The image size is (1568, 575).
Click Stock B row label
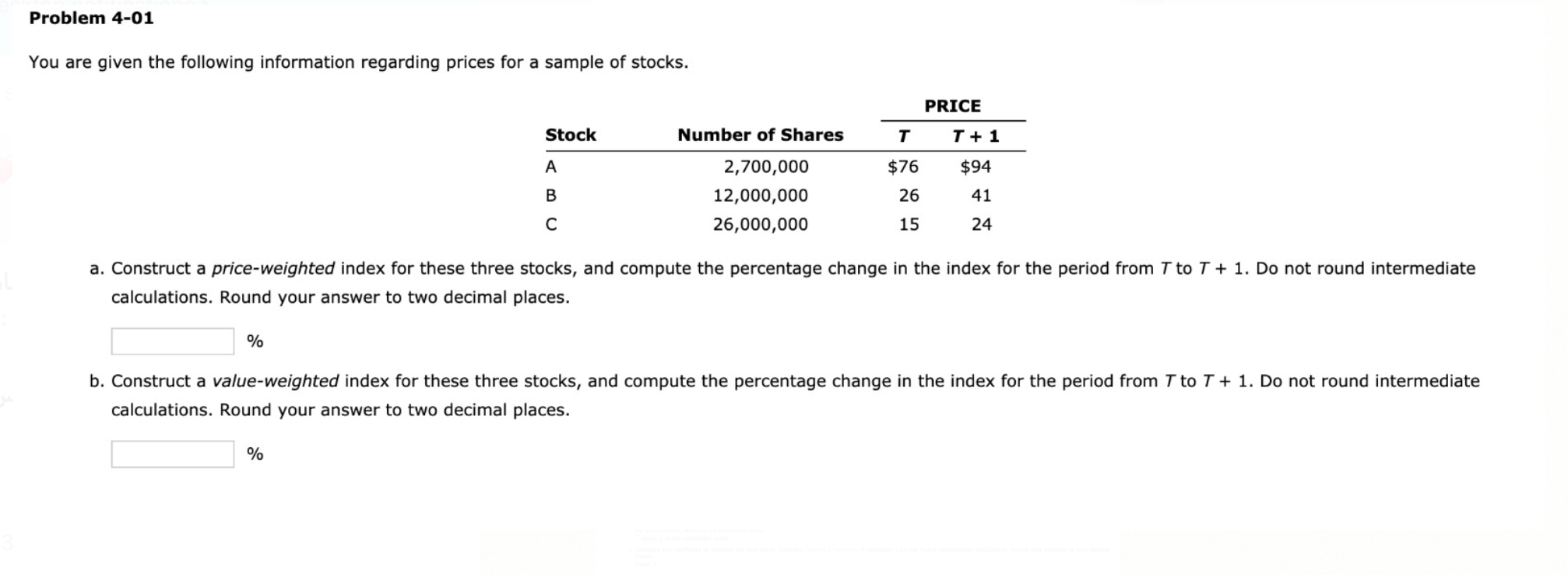coord(551,196)
